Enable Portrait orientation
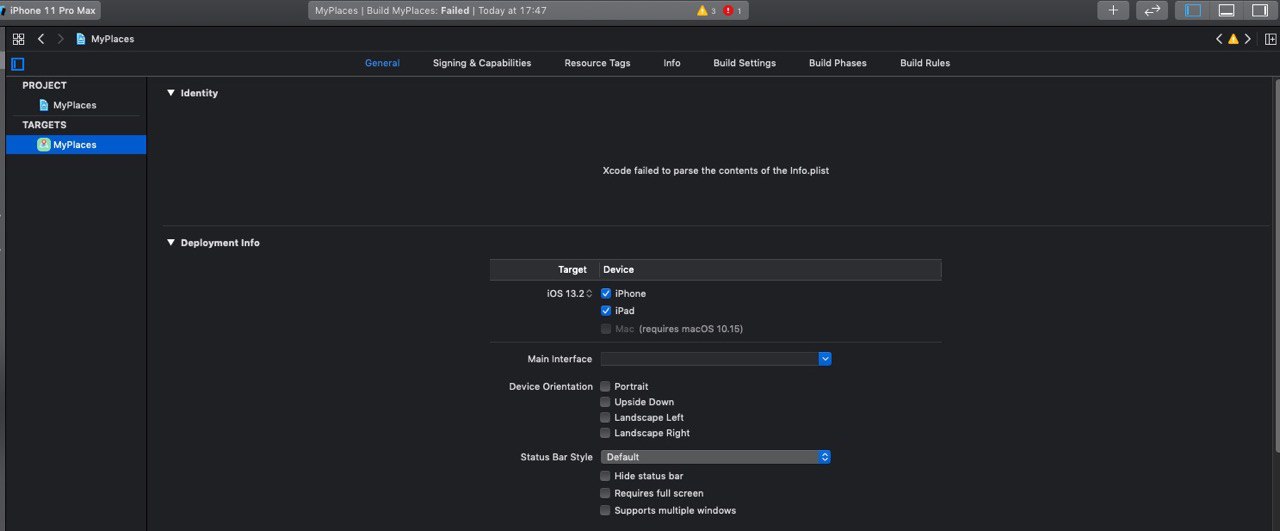This screenshot has height=531, width=1280. point(605,386)
